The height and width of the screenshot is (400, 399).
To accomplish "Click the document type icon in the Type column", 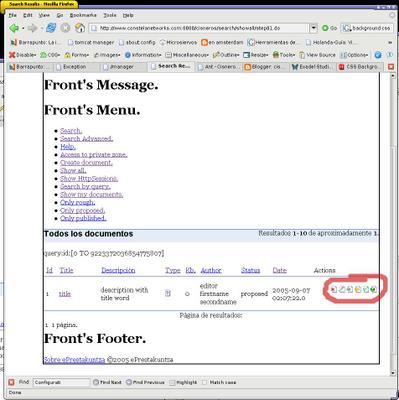I will (x=168, y=293).
